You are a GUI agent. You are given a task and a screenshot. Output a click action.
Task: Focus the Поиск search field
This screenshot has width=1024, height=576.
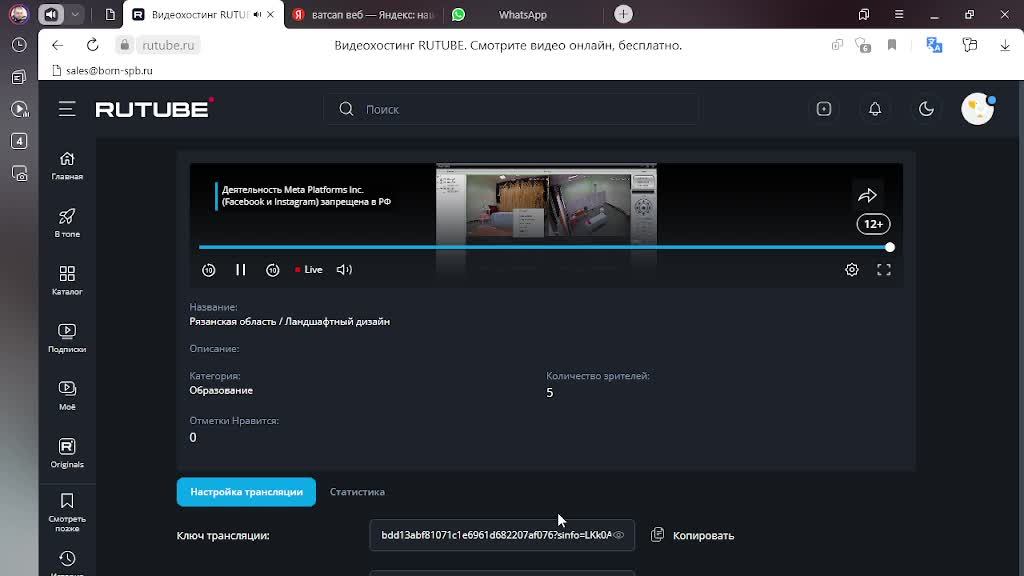511,109
